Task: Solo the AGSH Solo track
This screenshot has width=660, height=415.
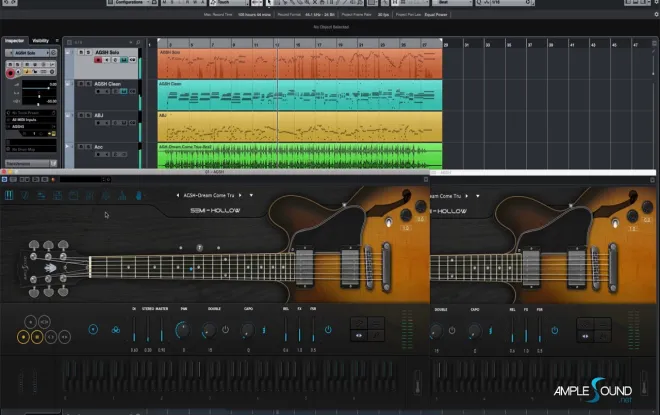Action: 88,52
